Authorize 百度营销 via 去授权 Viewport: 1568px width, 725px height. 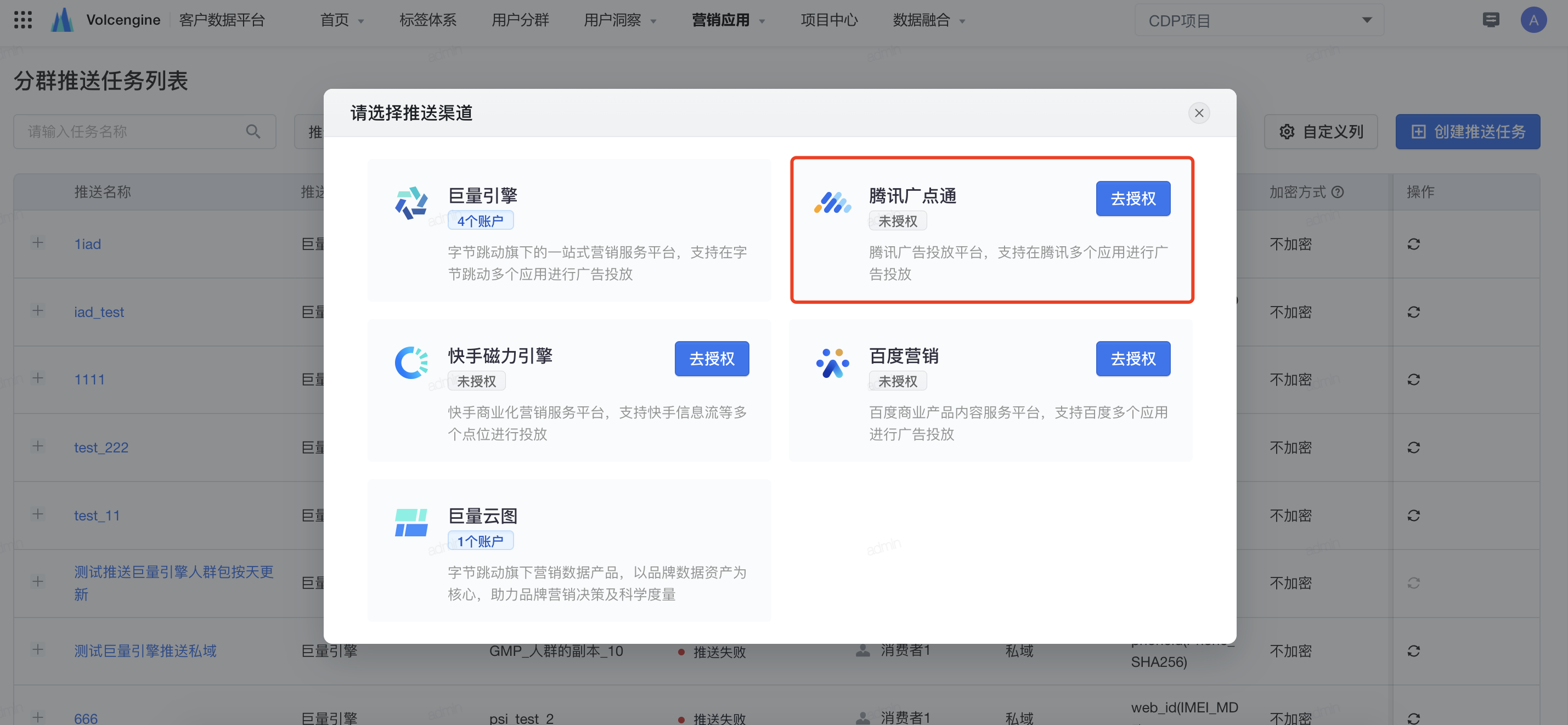point(1133,359)
